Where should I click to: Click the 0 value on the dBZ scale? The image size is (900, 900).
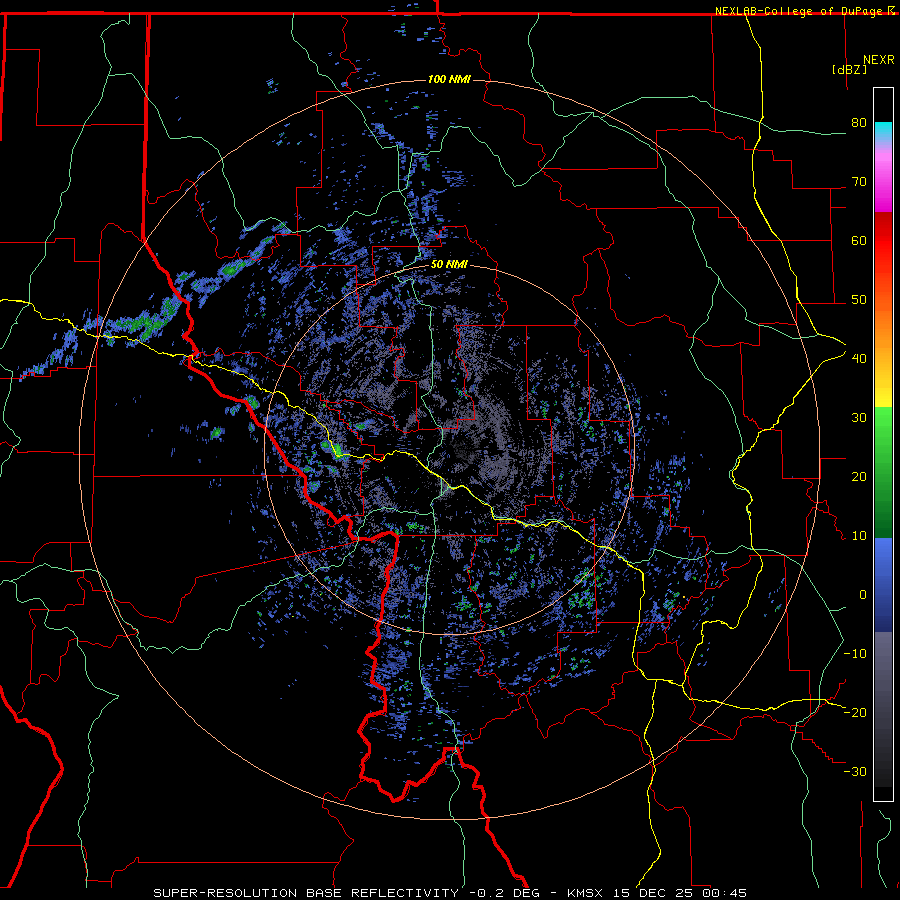tap(863, 595)
